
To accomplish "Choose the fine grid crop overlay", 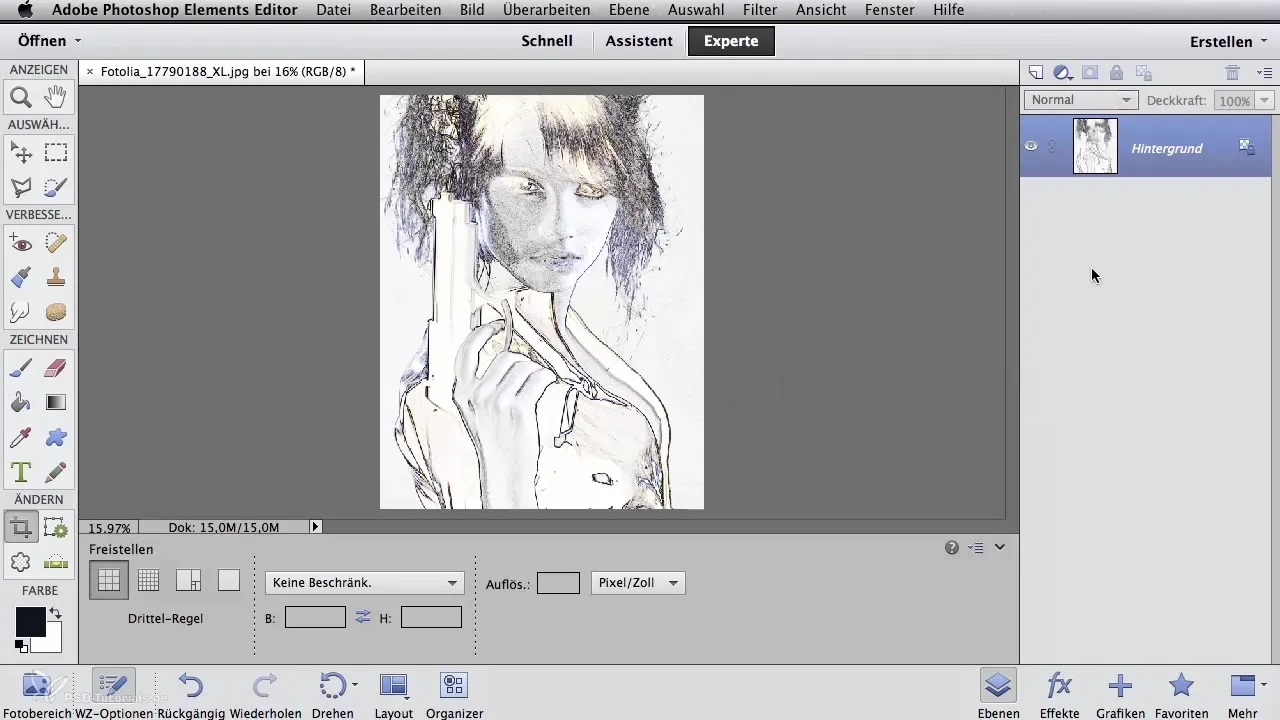I will click(x=148, y=580).
